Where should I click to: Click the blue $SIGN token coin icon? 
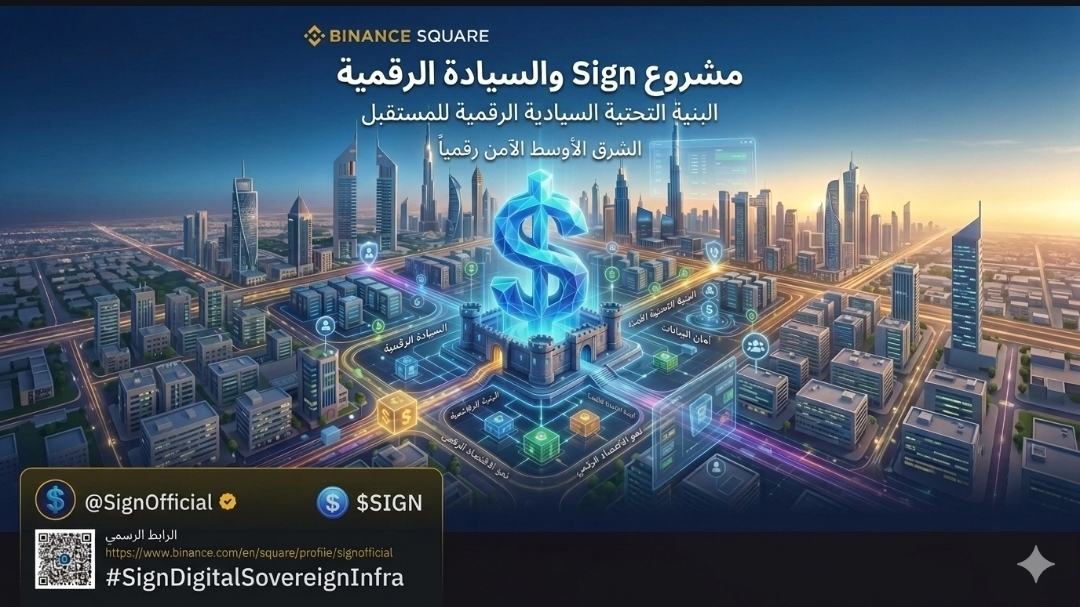tap(333, 502)
